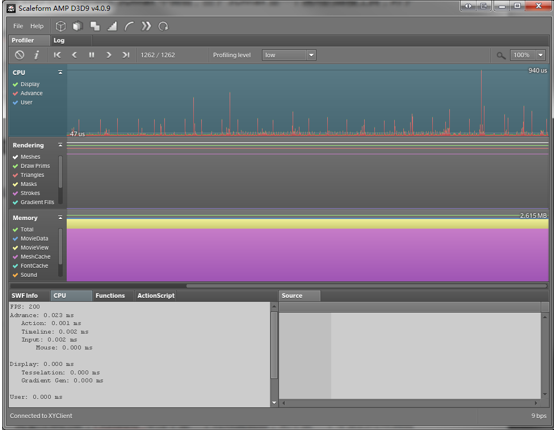The height and width of the screenshot is (430, 554).
Task: Open the SWF Info tab
Action: click(x=29, y=296)
